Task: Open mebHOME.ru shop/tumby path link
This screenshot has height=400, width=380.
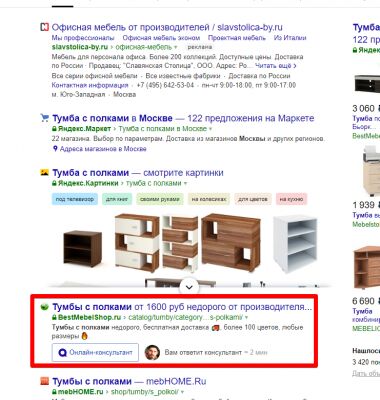Action: (145, 391)
